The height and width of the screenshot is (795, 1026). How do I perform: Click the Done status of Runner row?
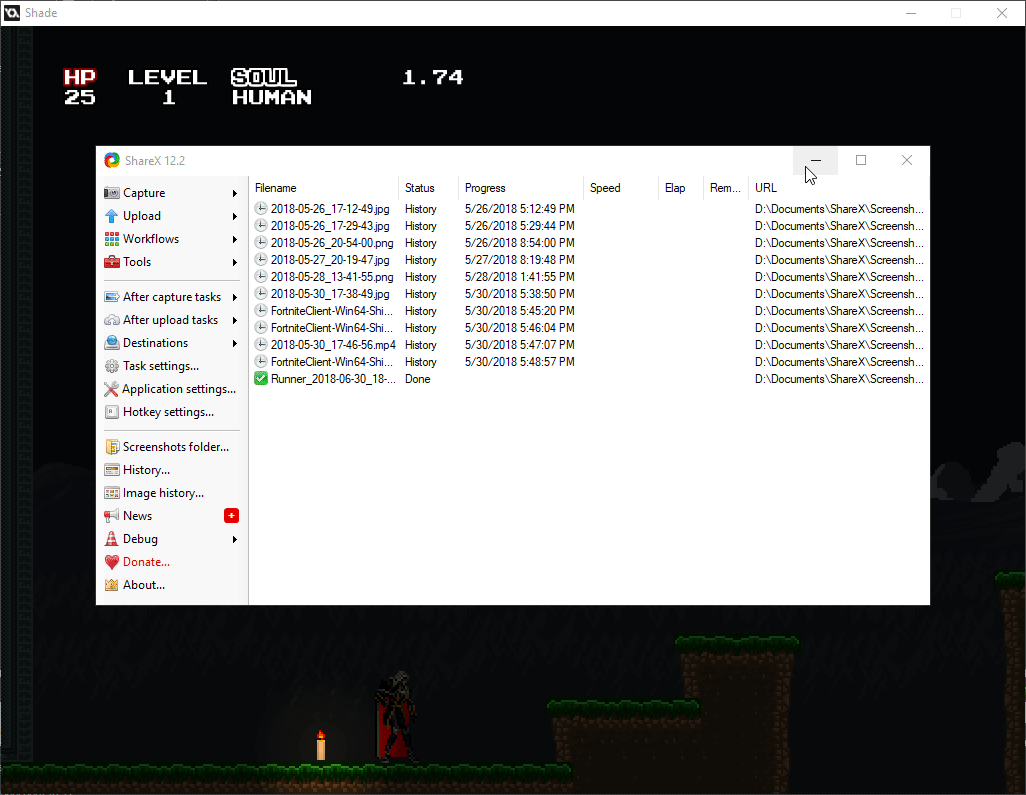pos(417,379)
